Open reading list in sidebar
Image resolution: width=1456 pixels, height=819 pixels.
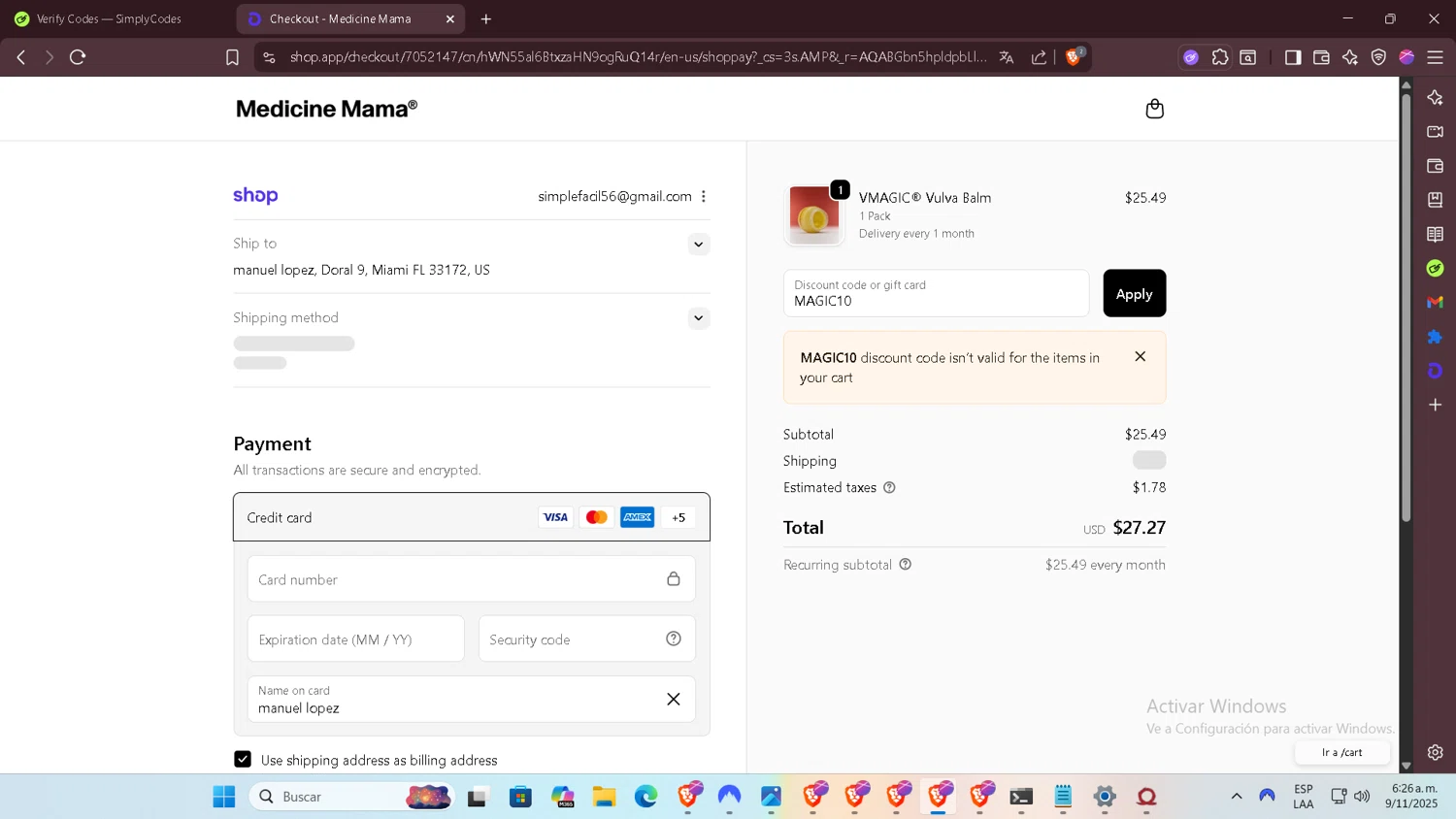coord(1436,234)
